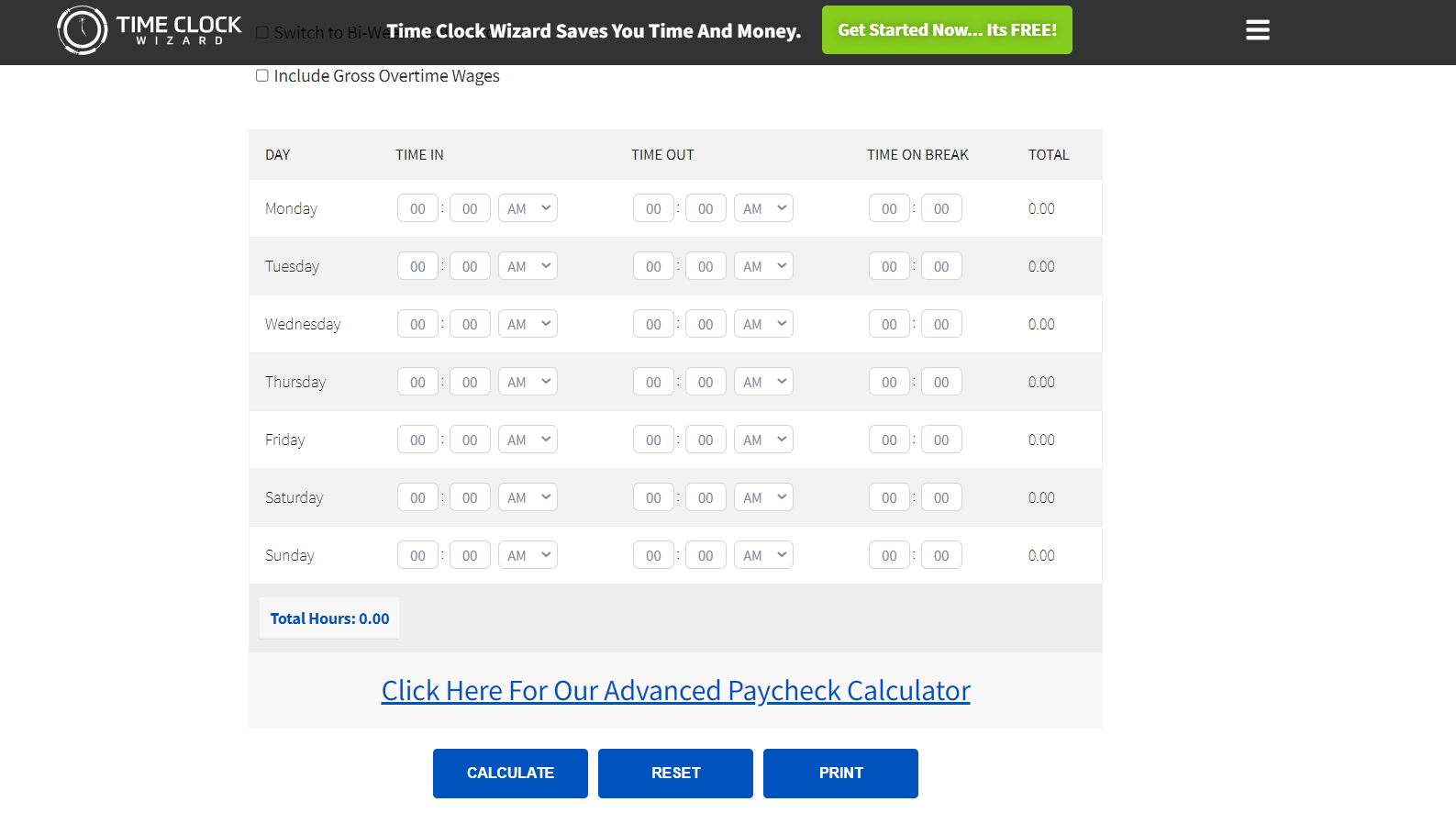Focus Sunday Time In hours field

(x=417, y=555)
